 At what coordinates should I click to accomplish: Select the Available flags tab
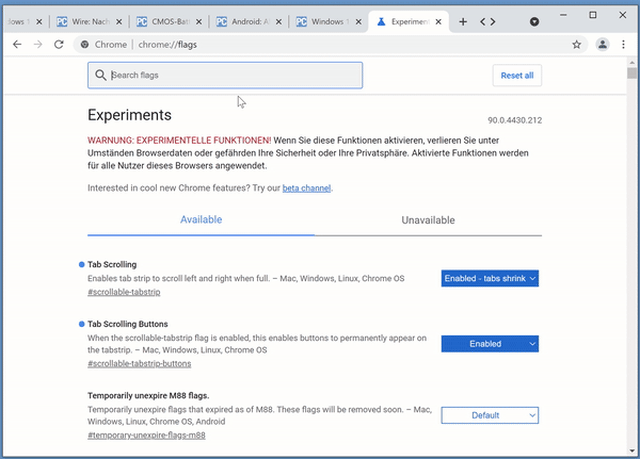[x=201, y=220]
